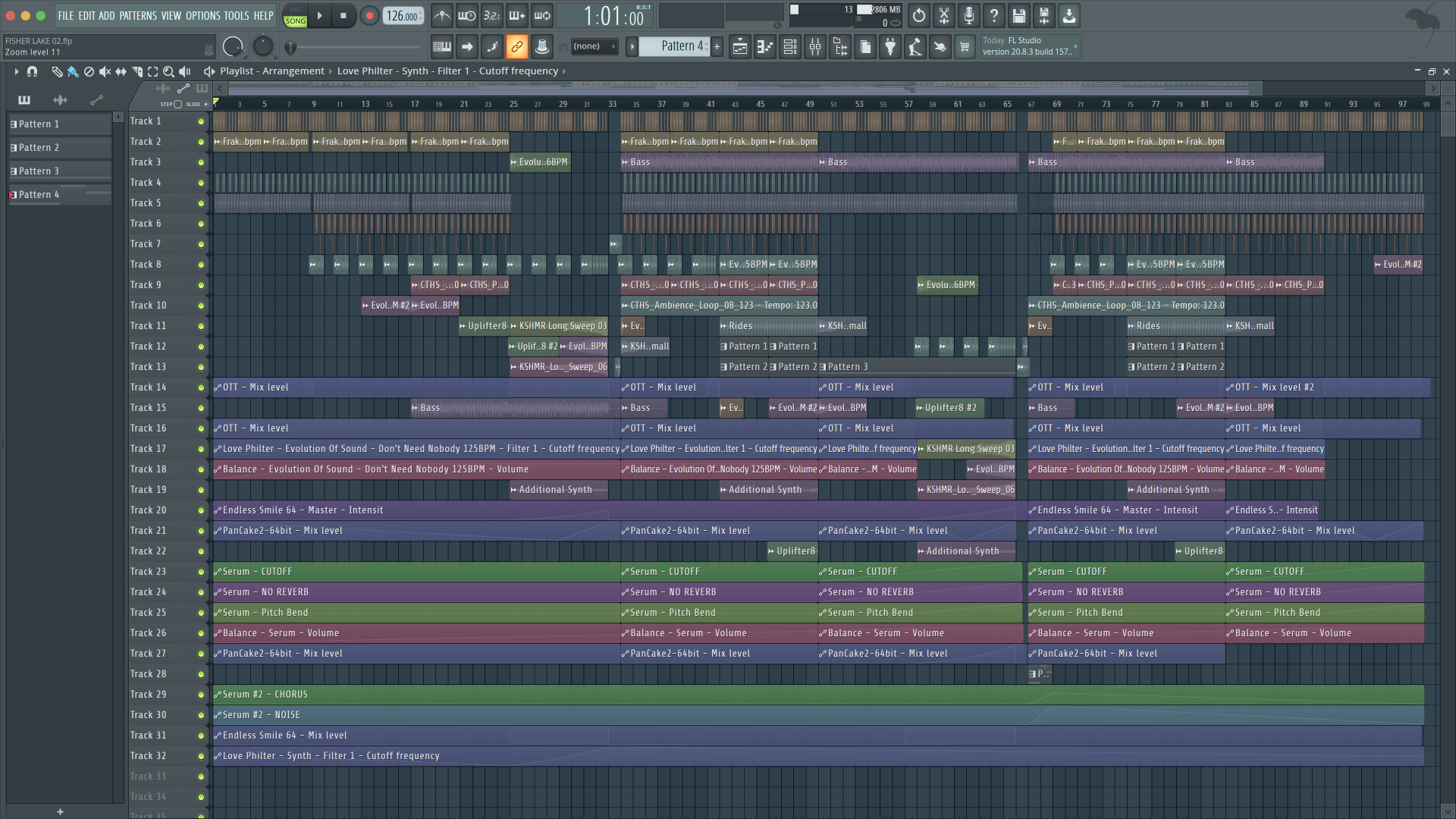Toggle overdub blend recording icon
Viewport: 1456px width, 819px height.
click(517, 15)
